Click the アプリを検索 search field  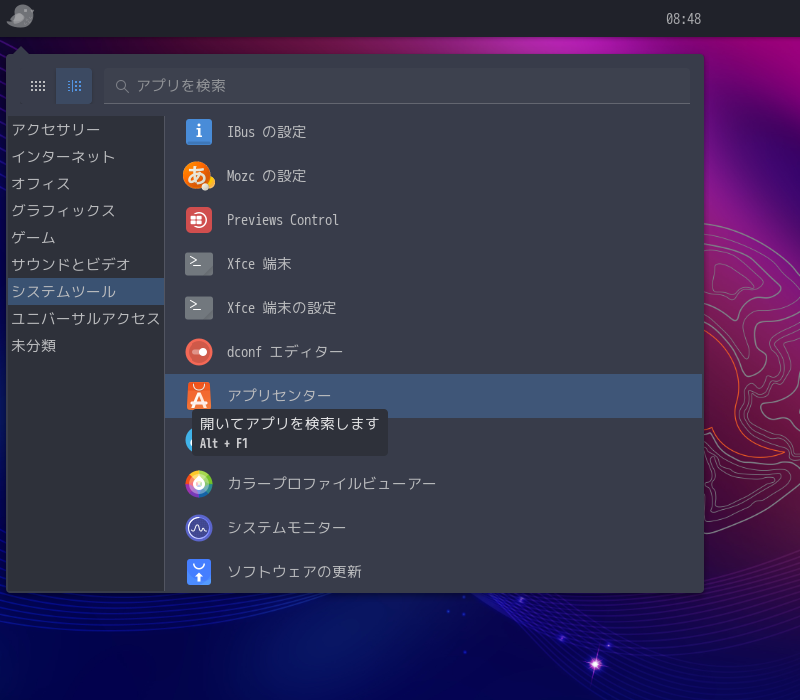pyautogui.click(x=397, y=86)
